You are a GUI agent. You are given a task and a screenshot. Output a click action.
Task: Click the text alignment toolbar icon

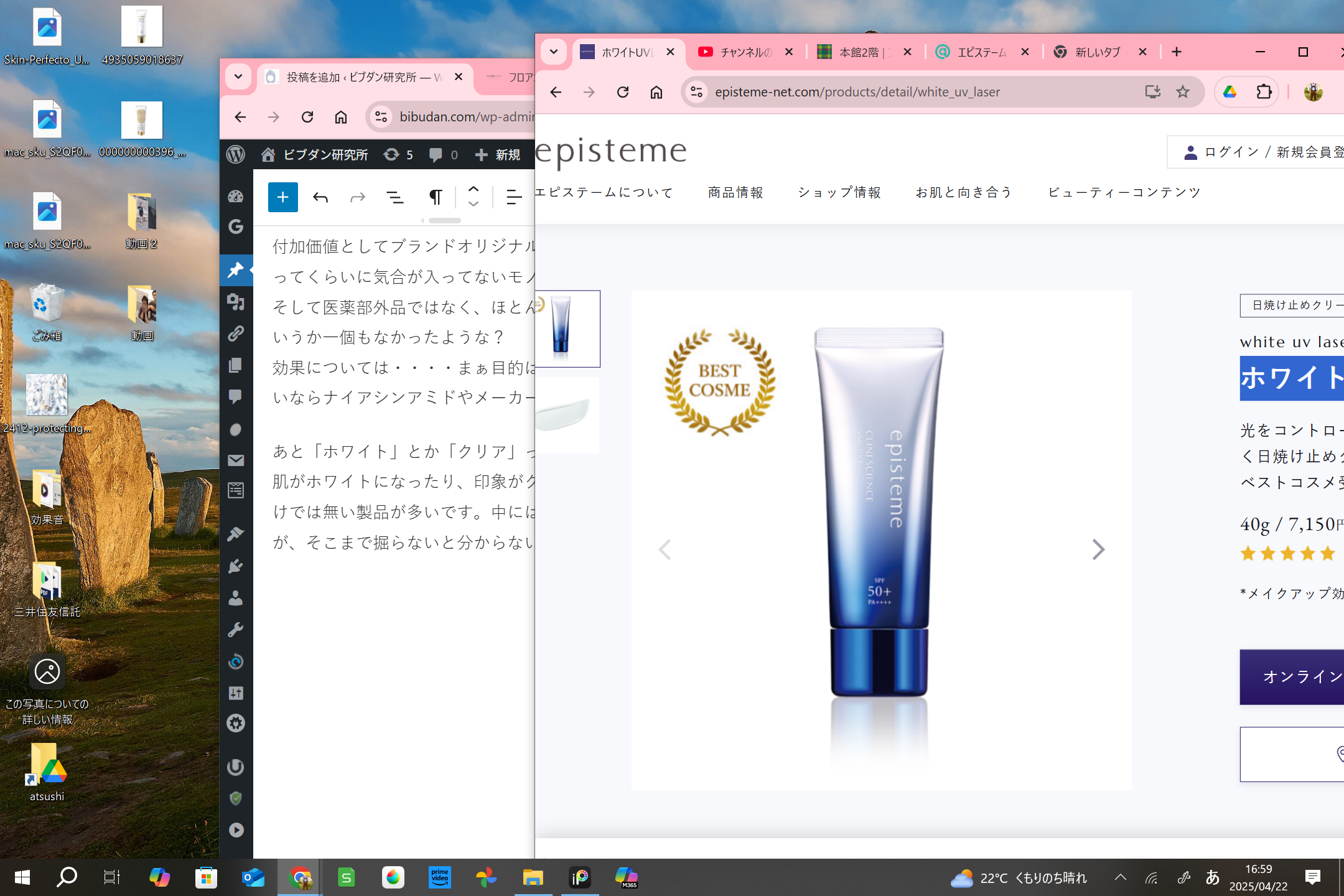pos(514,198)
